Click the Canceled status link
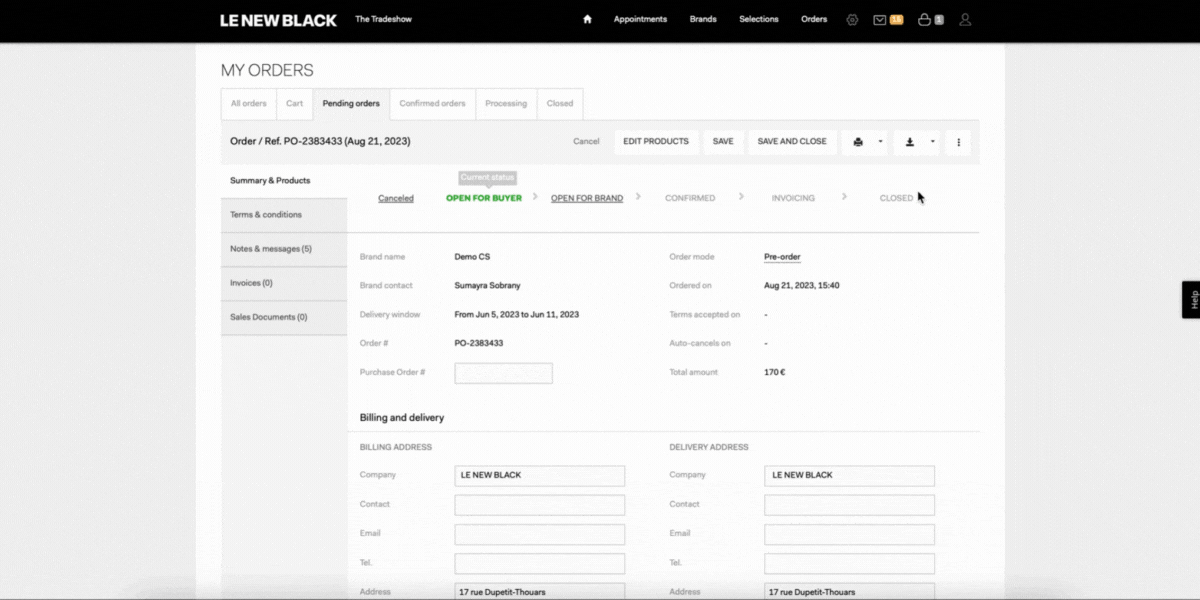Image resolution: width=1200 pixels, height=600 pixels. click(x=396, y=198)
